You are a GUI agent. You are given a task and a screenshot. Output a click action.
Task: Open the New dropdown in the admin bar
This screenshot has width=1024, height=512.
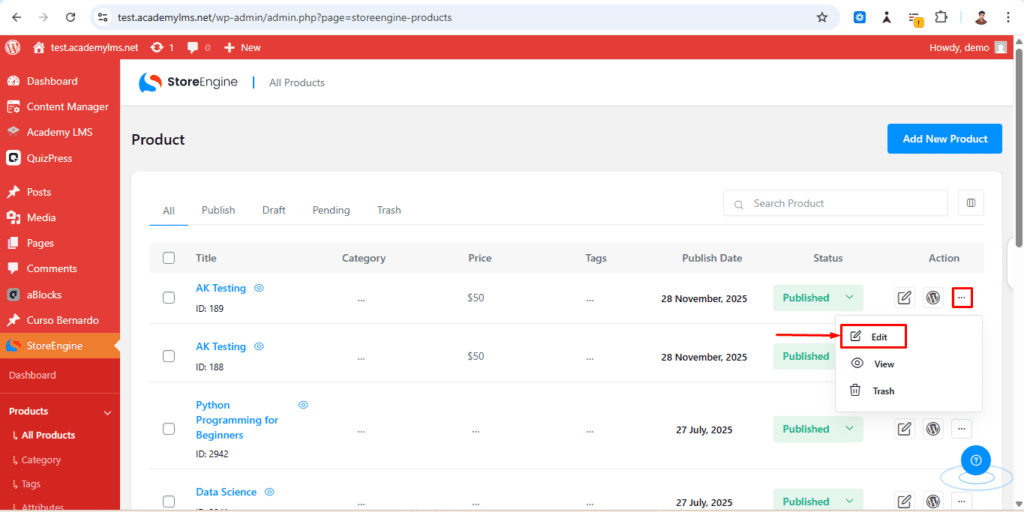(242, 47)
